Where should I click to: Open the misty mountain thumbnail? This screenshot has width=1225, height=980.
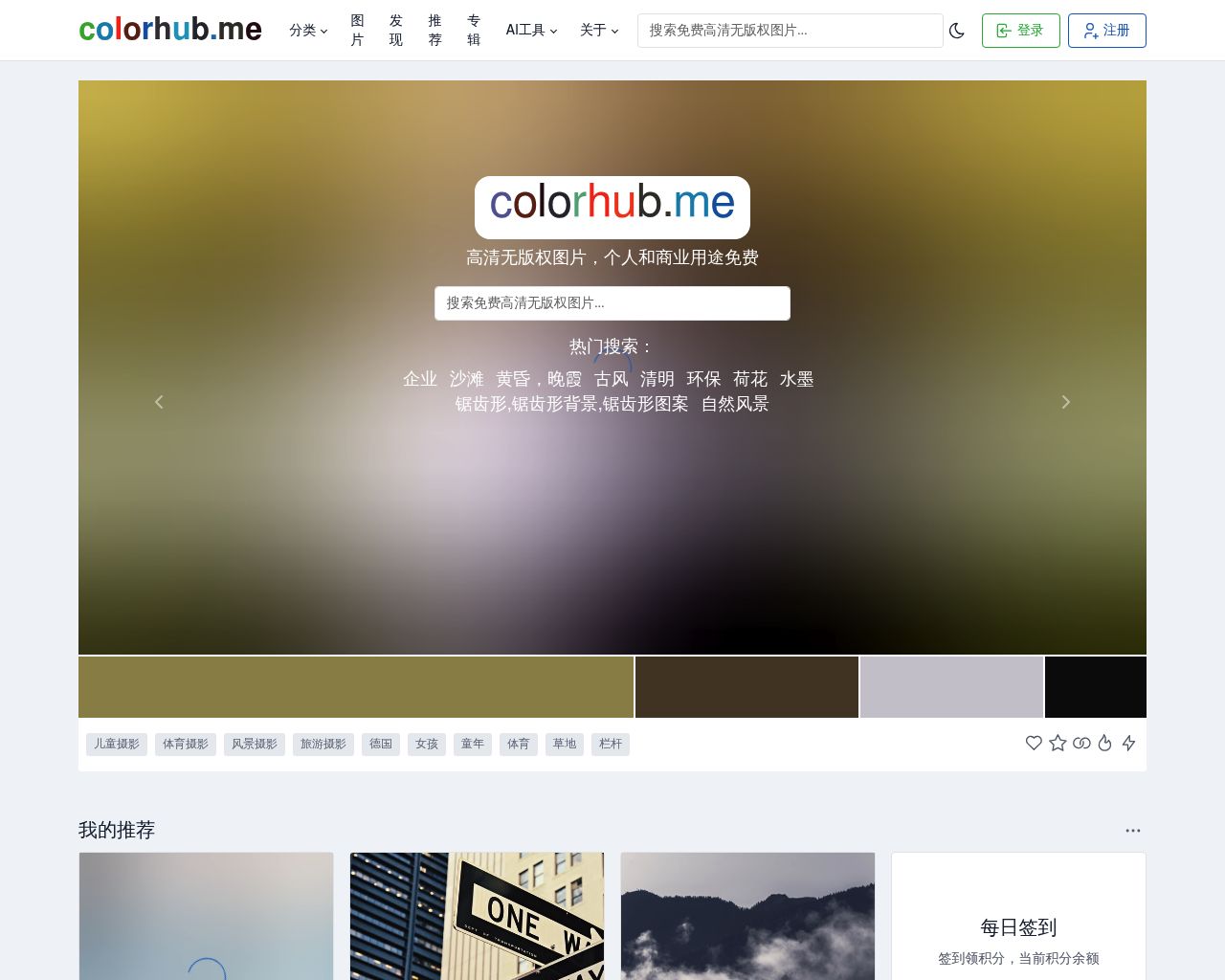[x=747, y=916]
